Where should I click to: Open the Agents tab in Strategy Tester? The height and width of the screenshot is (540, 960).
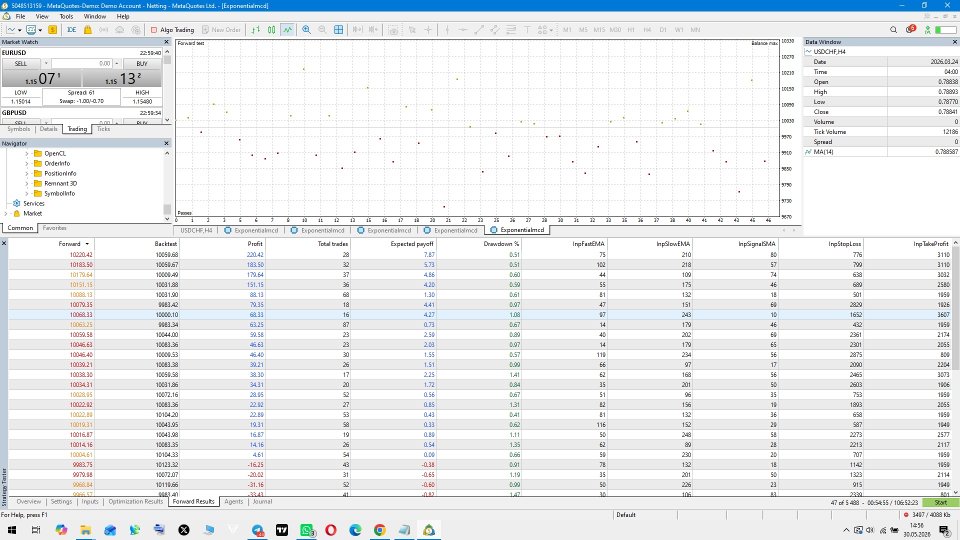click(x=233, y=501)
